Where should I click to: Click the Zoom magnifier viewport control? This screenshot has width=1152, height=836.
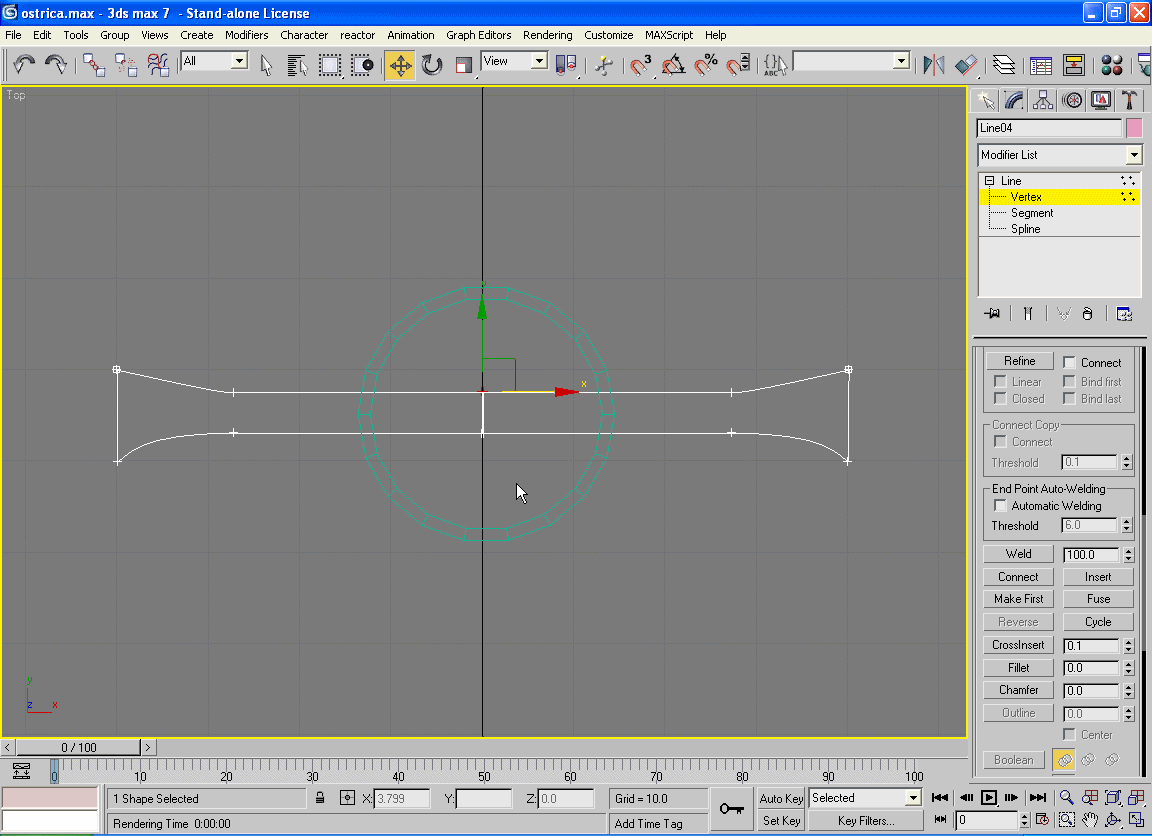[1067, 797]
